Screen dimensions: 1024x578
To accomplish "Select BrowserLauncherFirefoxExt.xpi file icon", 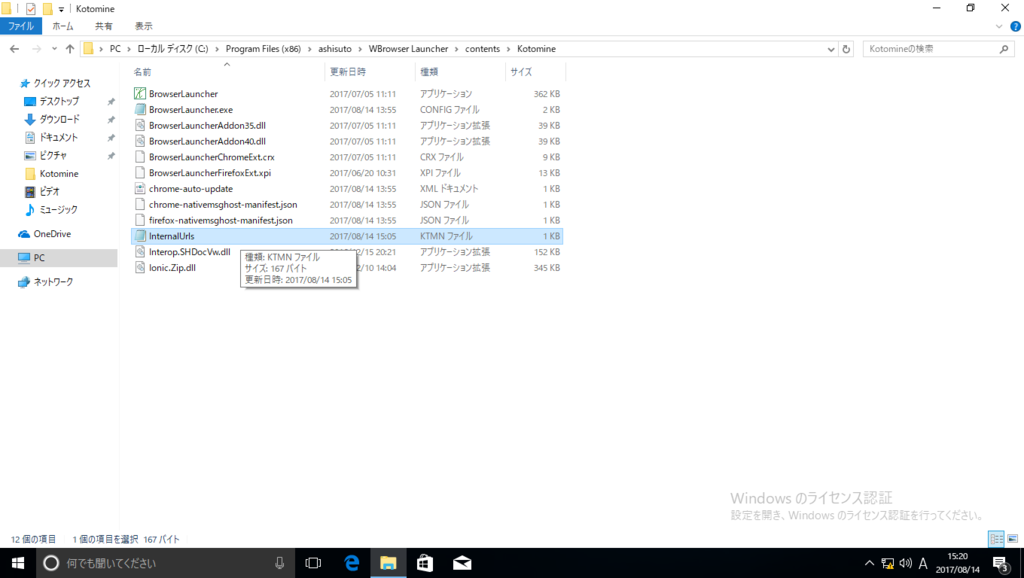I will click(x=140, y=173).
